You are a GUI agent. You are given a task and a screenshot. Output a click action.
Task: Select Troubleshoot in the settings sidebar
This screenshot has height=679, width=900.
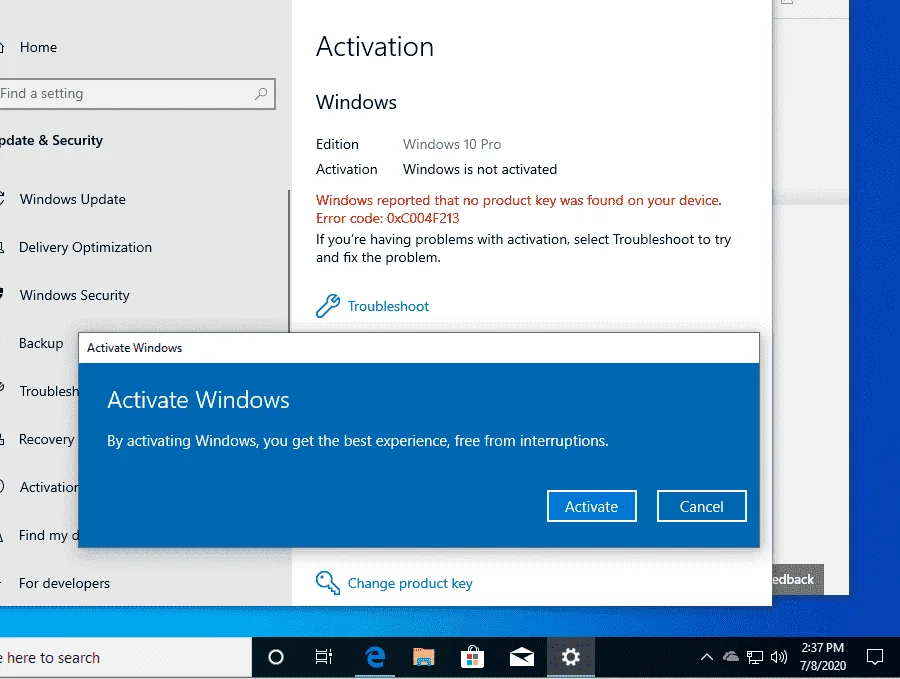[x=48, y=391]
